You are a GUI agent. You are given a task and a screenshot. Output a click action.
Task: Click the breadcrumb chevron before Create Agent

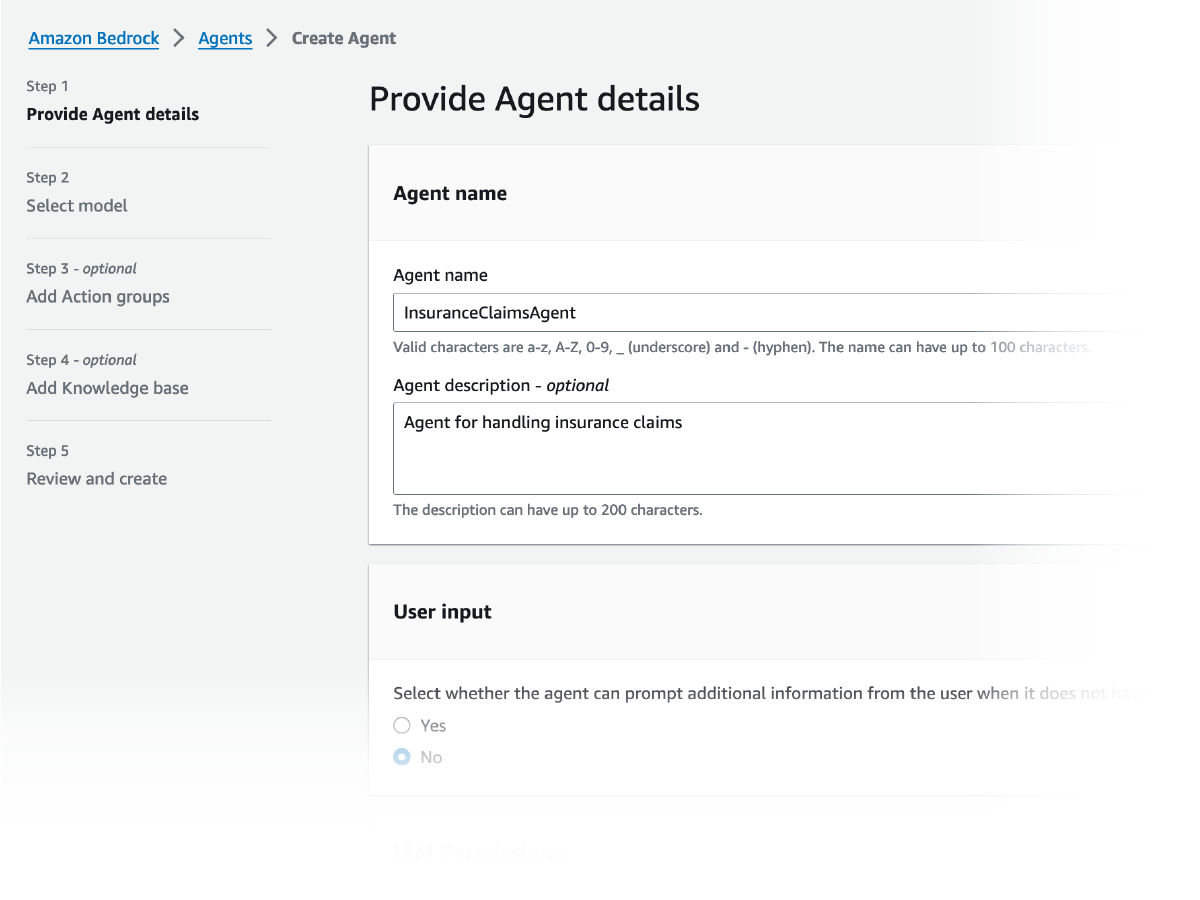pyautogui.click(x=269, y=38)
